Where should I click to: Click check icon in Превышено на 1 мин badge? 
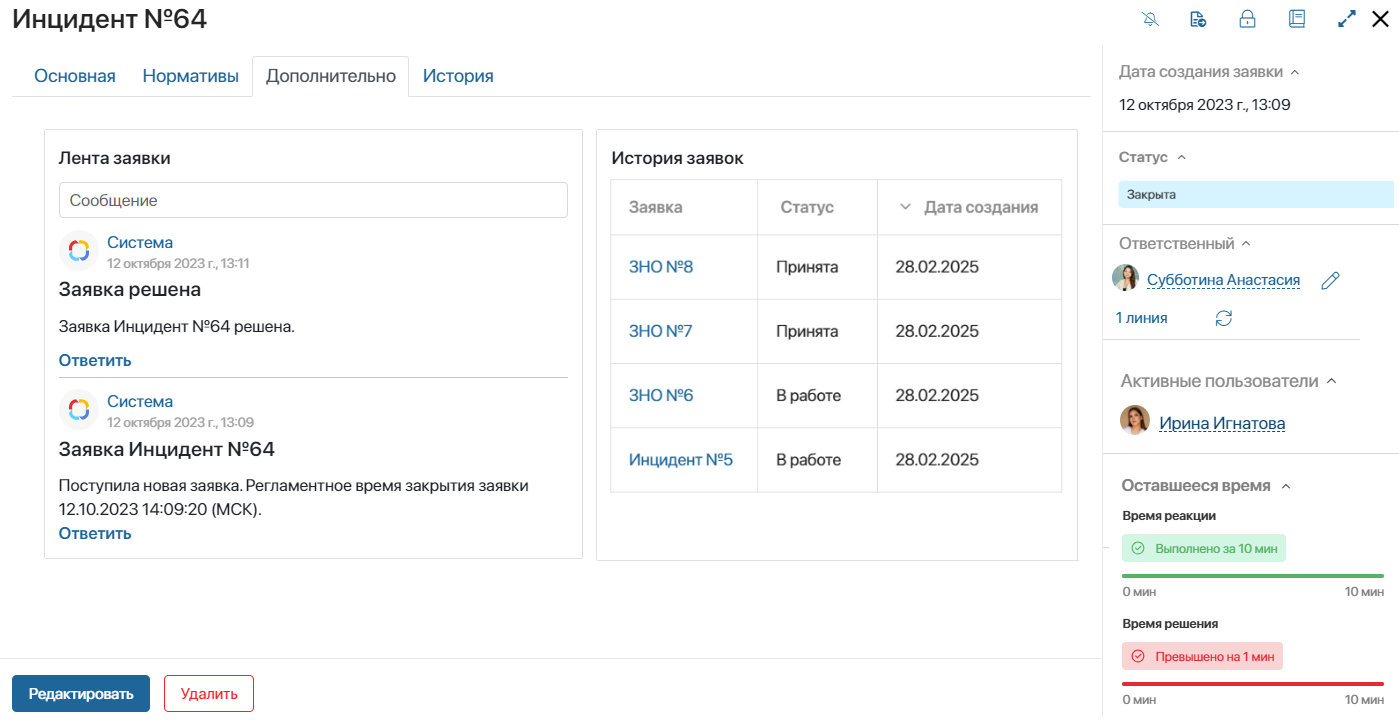[x=1138, y=657]
